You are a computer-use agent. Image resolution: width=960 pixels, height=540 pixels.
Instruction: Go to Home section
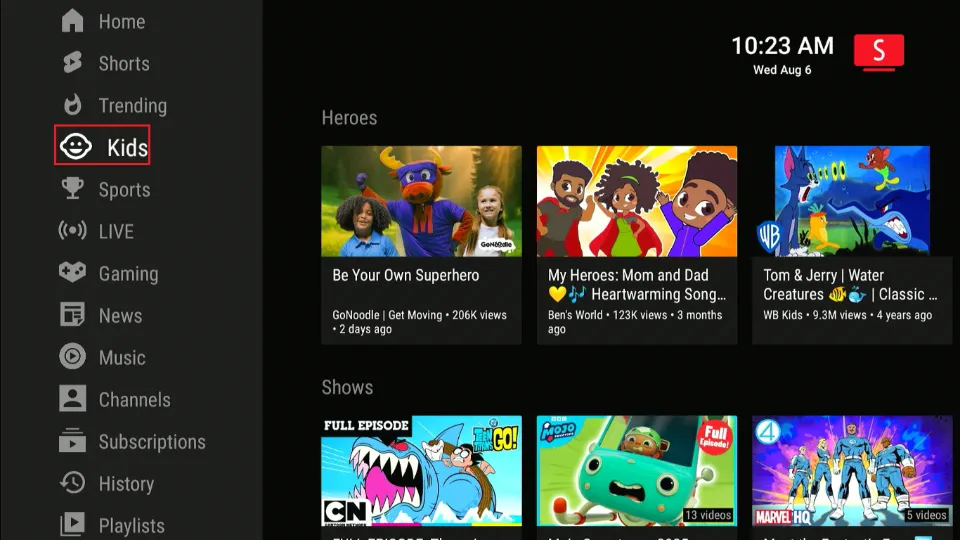click(122, 21)
